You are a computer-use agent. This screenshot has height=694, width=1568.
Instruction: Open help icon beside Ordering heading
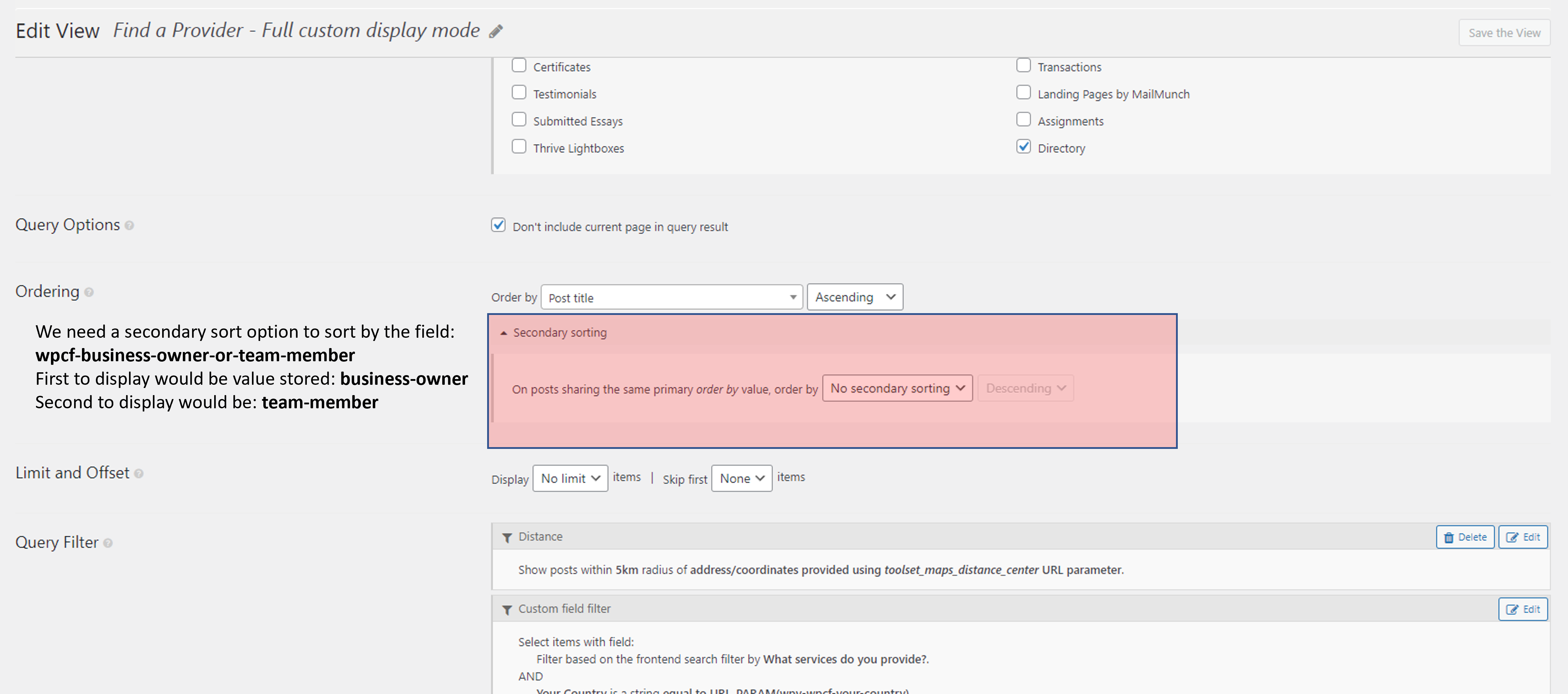pyautogui.click(x=89, y=292)
